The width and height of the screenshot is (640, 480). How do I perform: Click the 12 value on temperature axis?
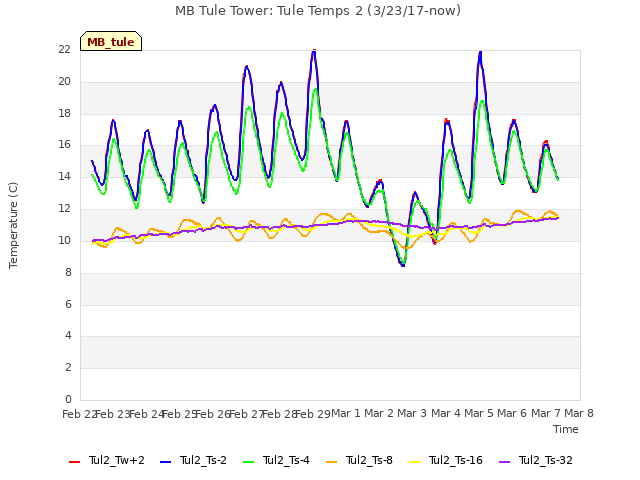point(64,209)
